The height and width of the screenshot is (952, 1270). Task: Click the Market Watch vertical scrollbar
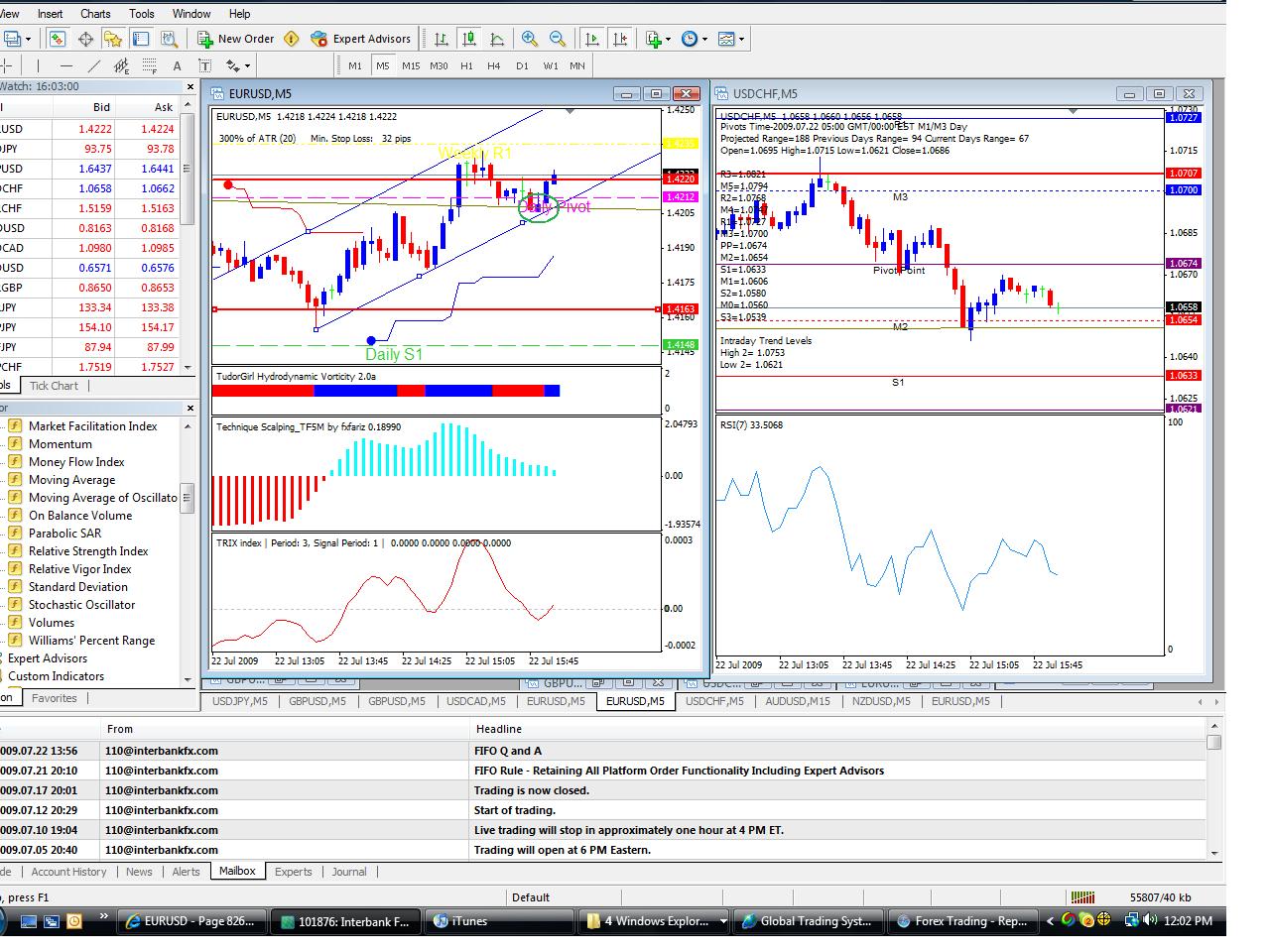click(x=188, y=234)
